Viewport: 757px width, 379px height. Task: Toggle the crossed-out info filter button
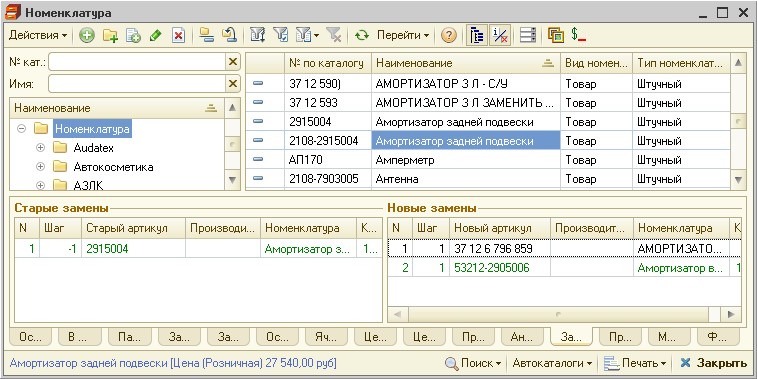click(500, 35)
